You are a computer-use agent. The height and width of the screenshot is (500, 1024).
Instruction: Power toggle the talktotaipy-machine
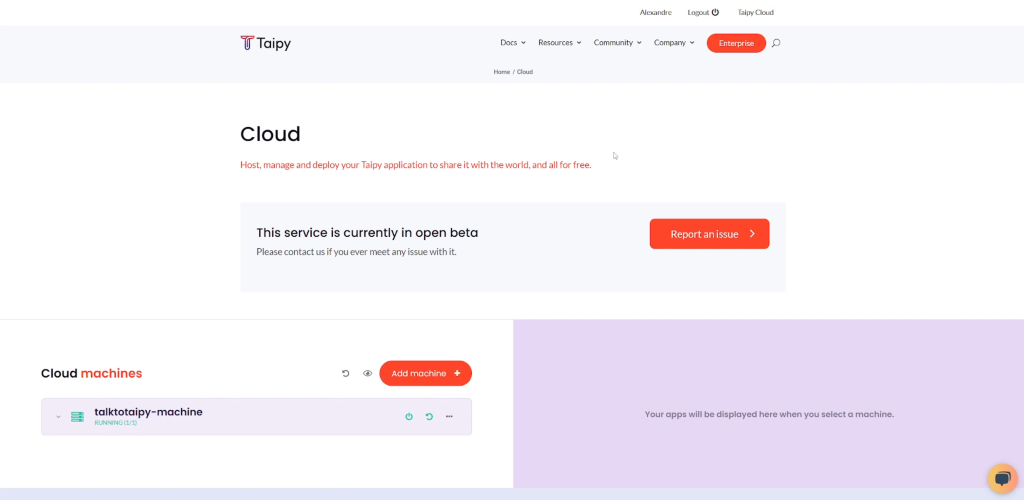click(x=409, y=416)
